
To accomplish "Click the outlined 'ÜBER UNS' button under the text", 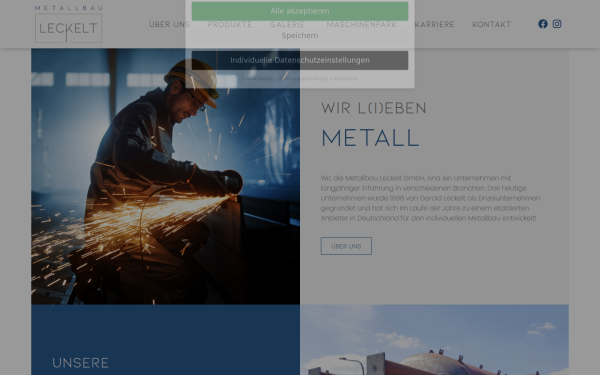I will [x=346, y=246].
